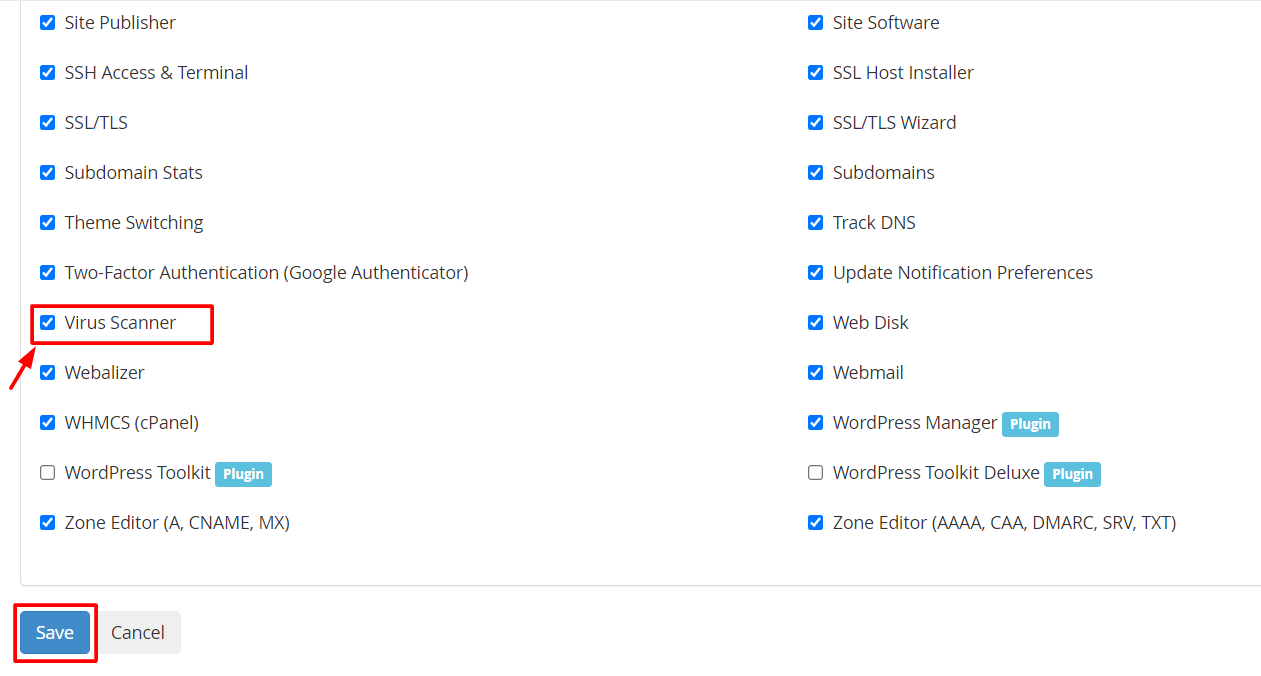This screenshot has height=676, width=1261.
Task: Uncheck the Webmail checkbox
Action: click(x=815, y=373)
